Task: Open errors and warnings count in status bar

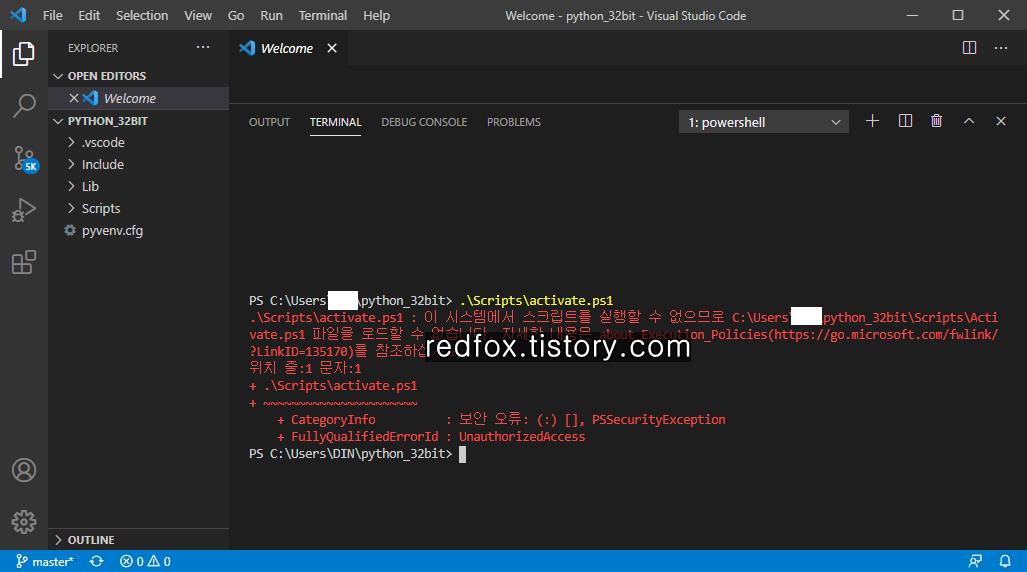Action: pos(145,562)
